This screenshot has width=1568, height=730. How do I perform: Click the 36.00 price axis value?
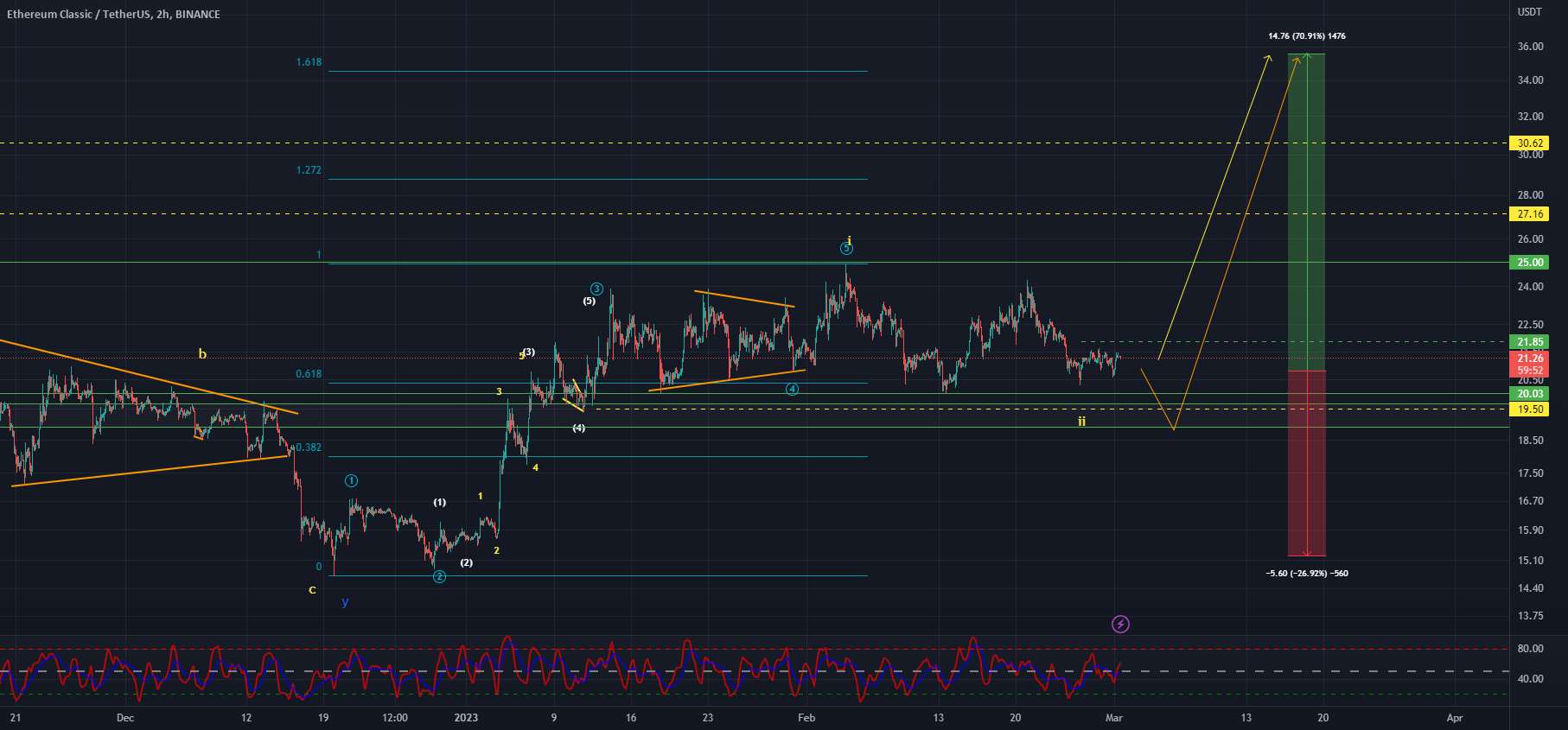click(x=1530, y=47)
